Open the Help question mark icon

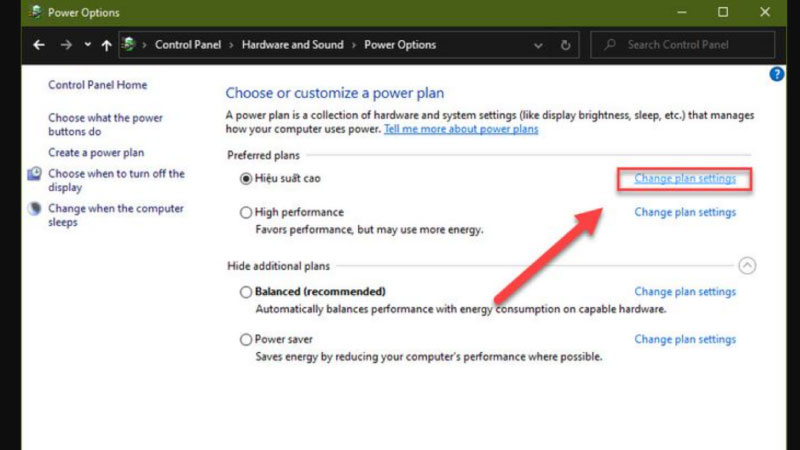pos(777,75)
